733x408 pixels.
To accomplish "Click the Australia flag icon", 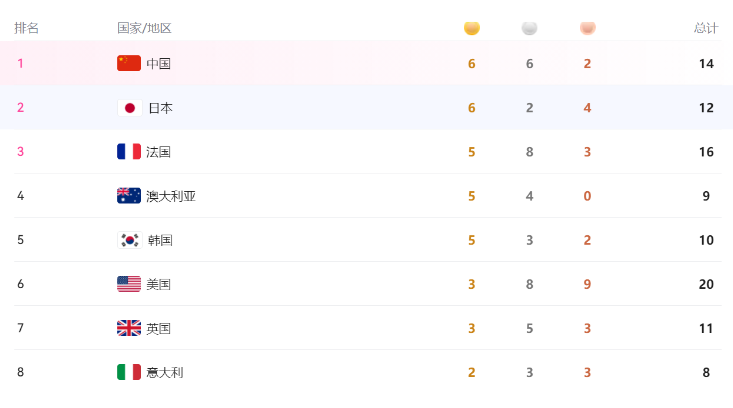I will 129,195.
